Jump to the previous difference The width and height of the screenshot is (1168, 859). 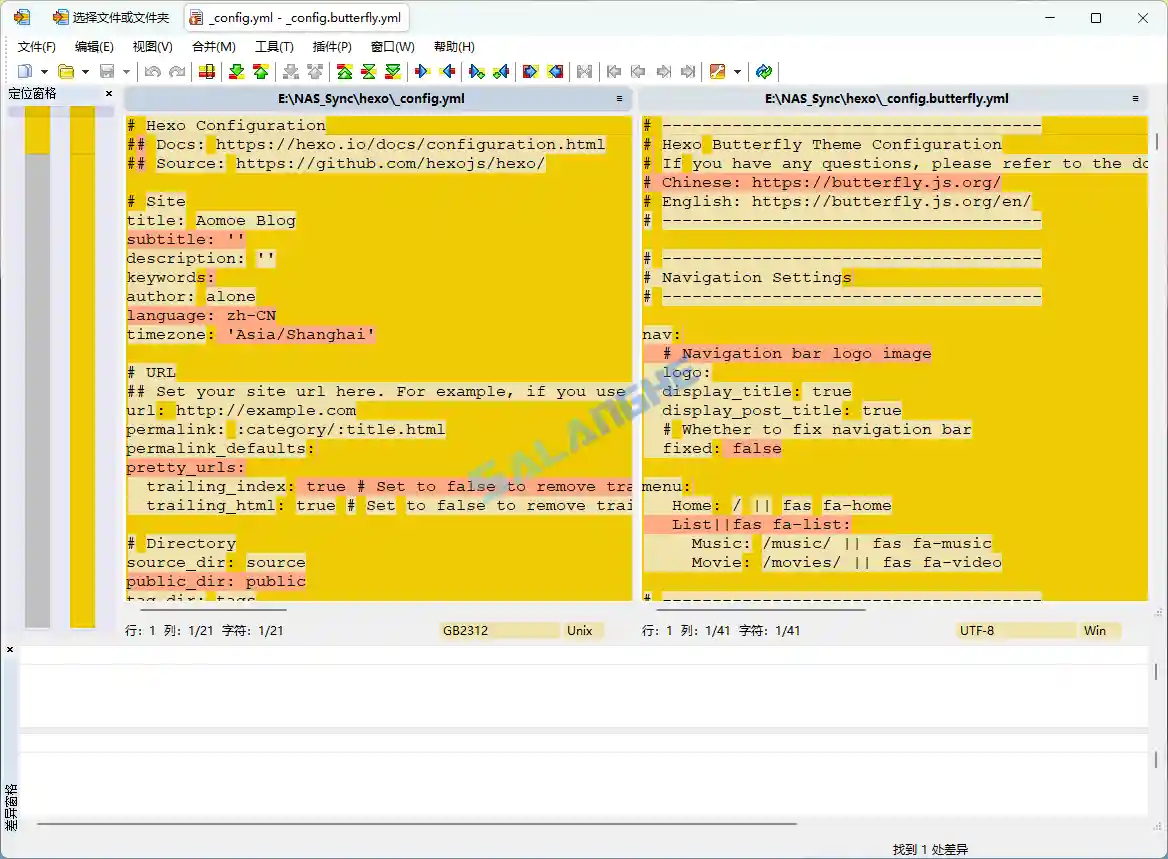pos(262,71)
